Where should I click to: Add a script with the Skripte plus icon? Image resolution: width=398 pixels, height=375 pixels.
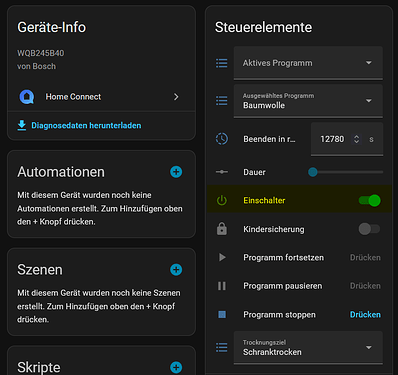[176, 367]
